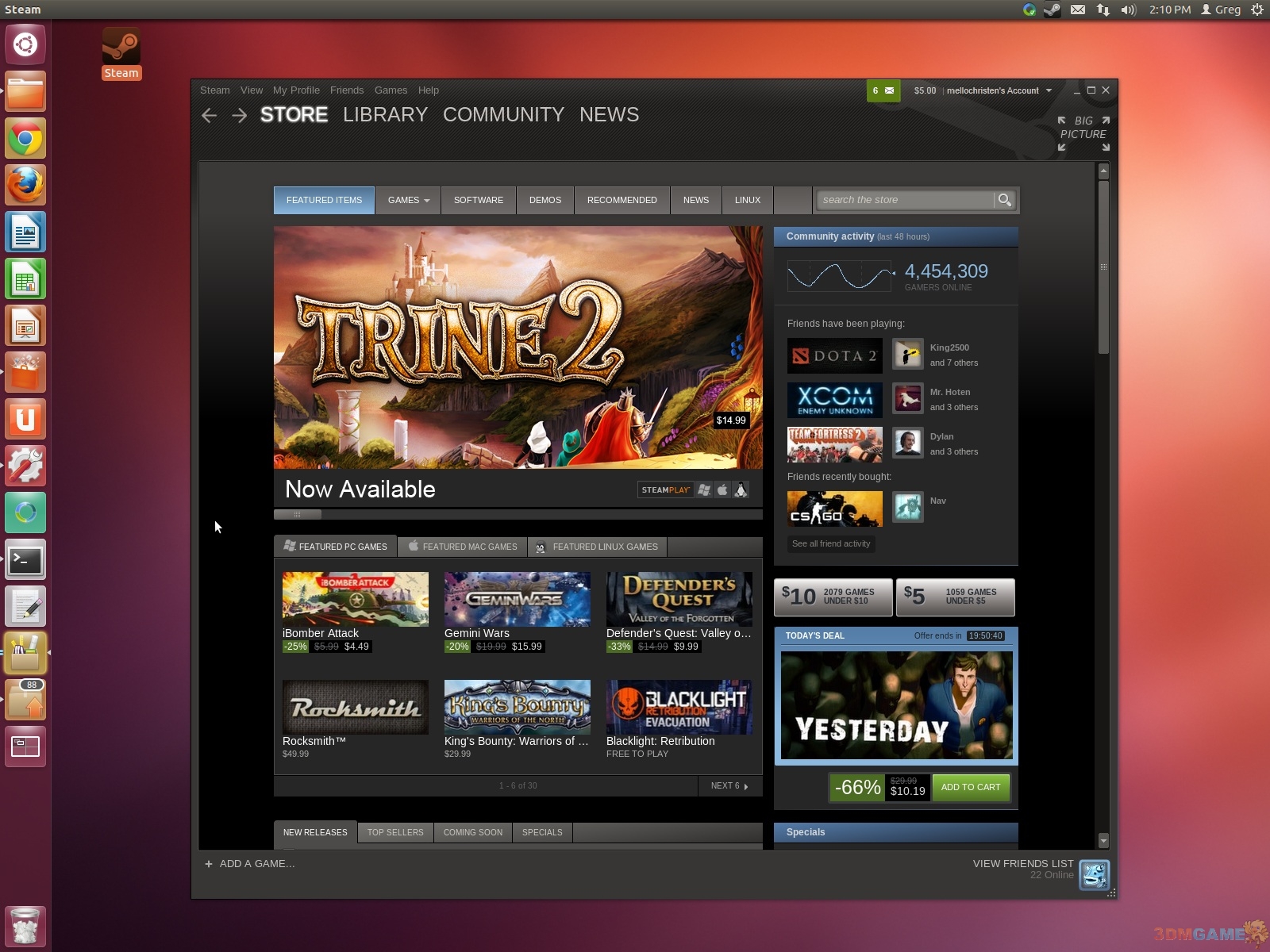Switch to the COMMUNITY section
Image resolution: width=1270 pixels, height=952 pixels.
tap(503, 115)
